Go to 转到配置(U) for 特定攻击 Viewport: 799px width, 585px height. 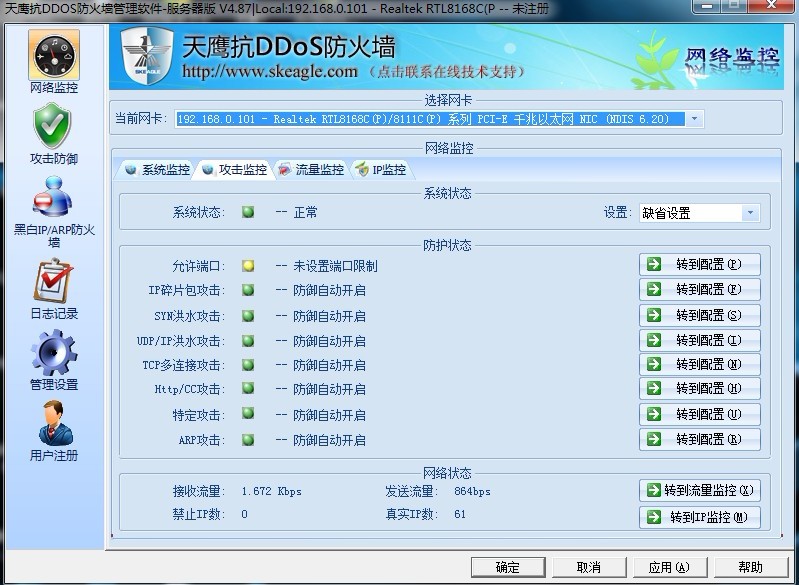700,414
